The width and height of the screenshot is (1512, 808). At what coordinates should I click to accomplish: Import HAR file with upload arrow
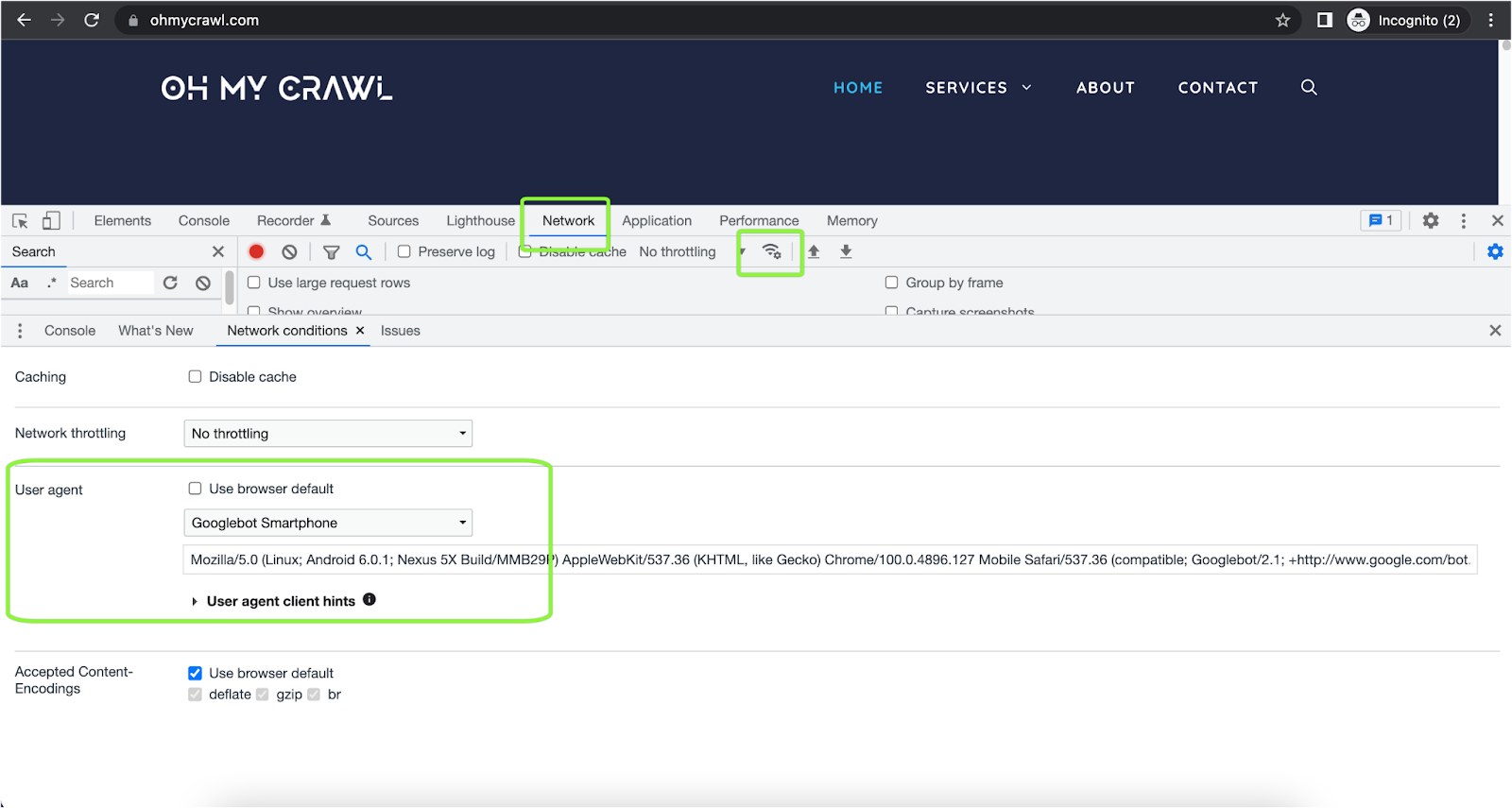tap(814, 251)
